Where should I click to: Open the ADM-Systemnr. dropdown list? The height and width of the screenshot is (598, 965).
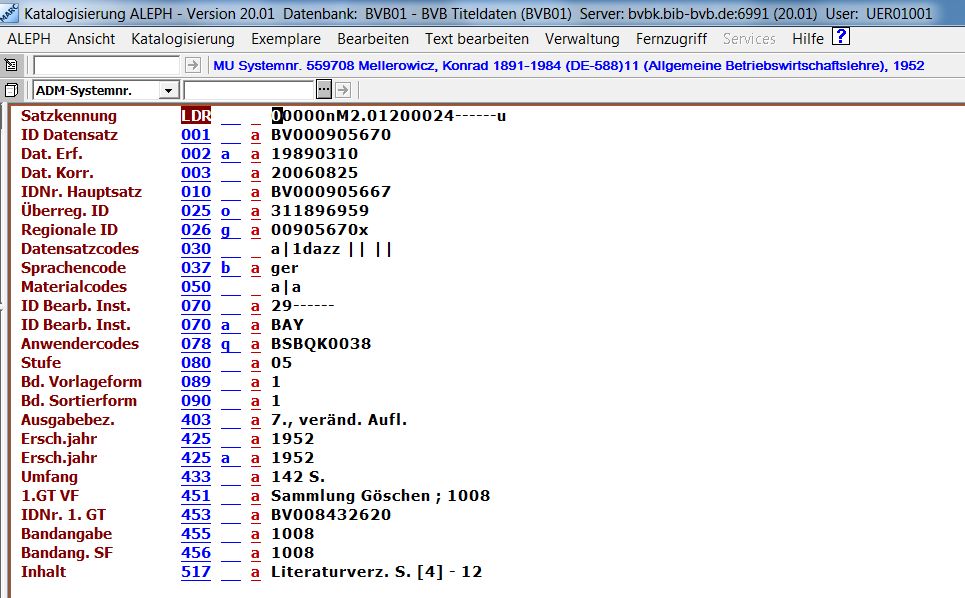(167, 90)
